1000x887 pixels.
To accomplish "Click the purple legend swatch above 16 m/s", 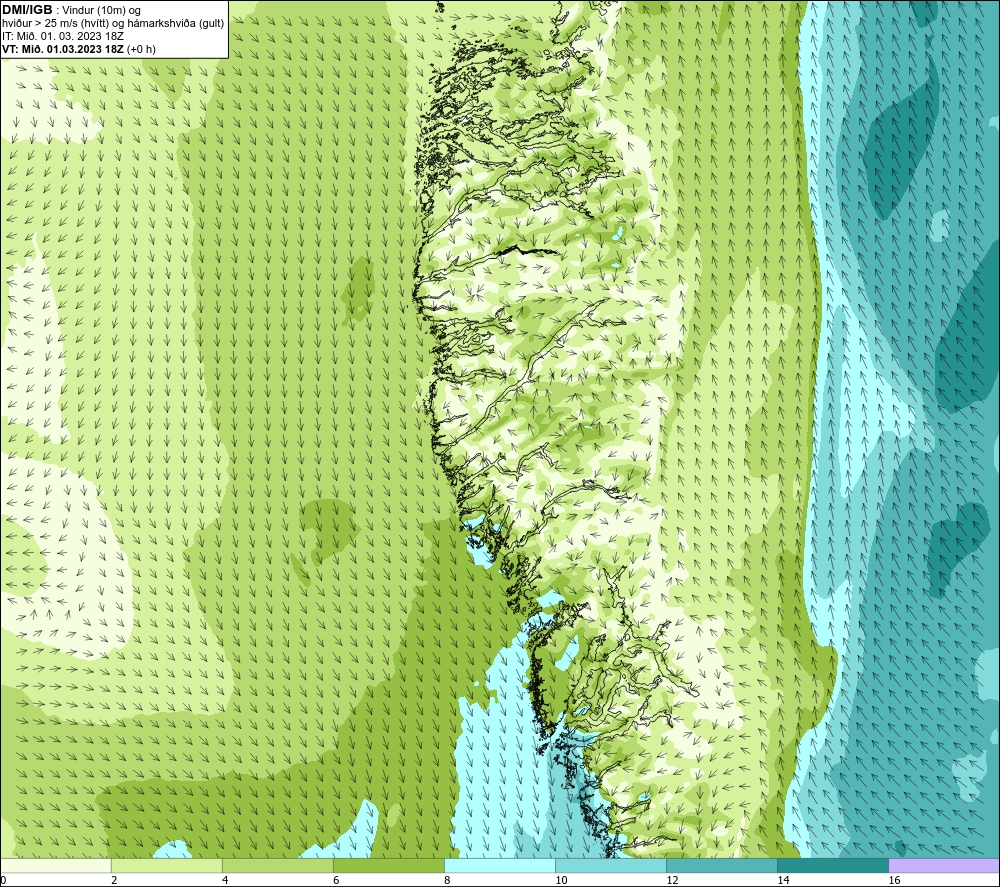I will (944, 866).
